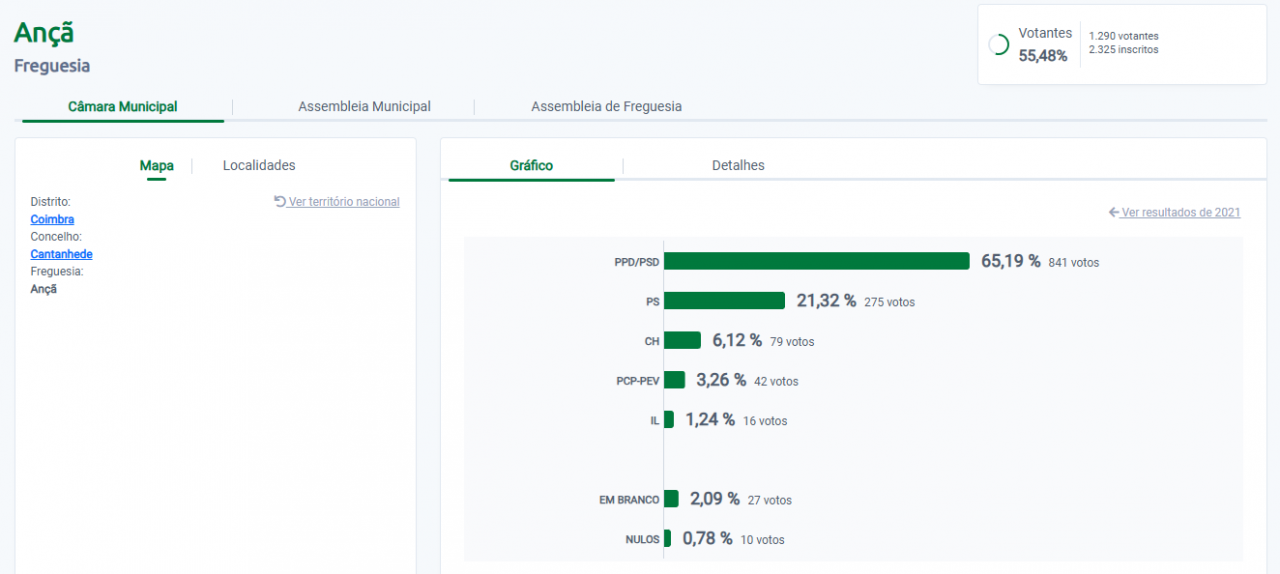Switch to the Localidades tab
This screenshot has width=1280, height=574.
259,166
